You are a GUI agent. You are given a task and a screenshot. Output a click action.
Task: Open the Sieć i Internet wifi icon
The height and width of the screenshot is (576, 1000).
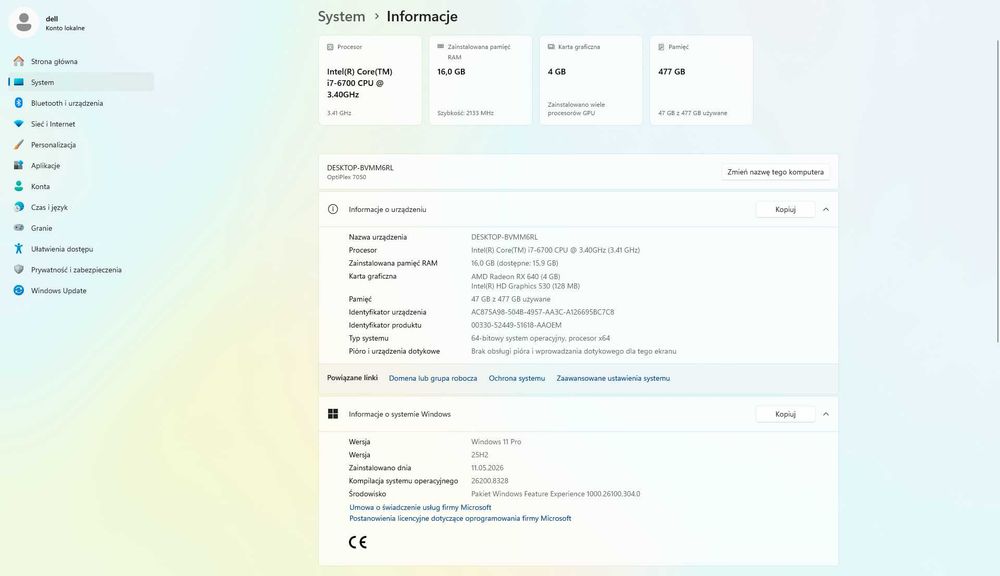pyautogui.click(x=18, y=124)
